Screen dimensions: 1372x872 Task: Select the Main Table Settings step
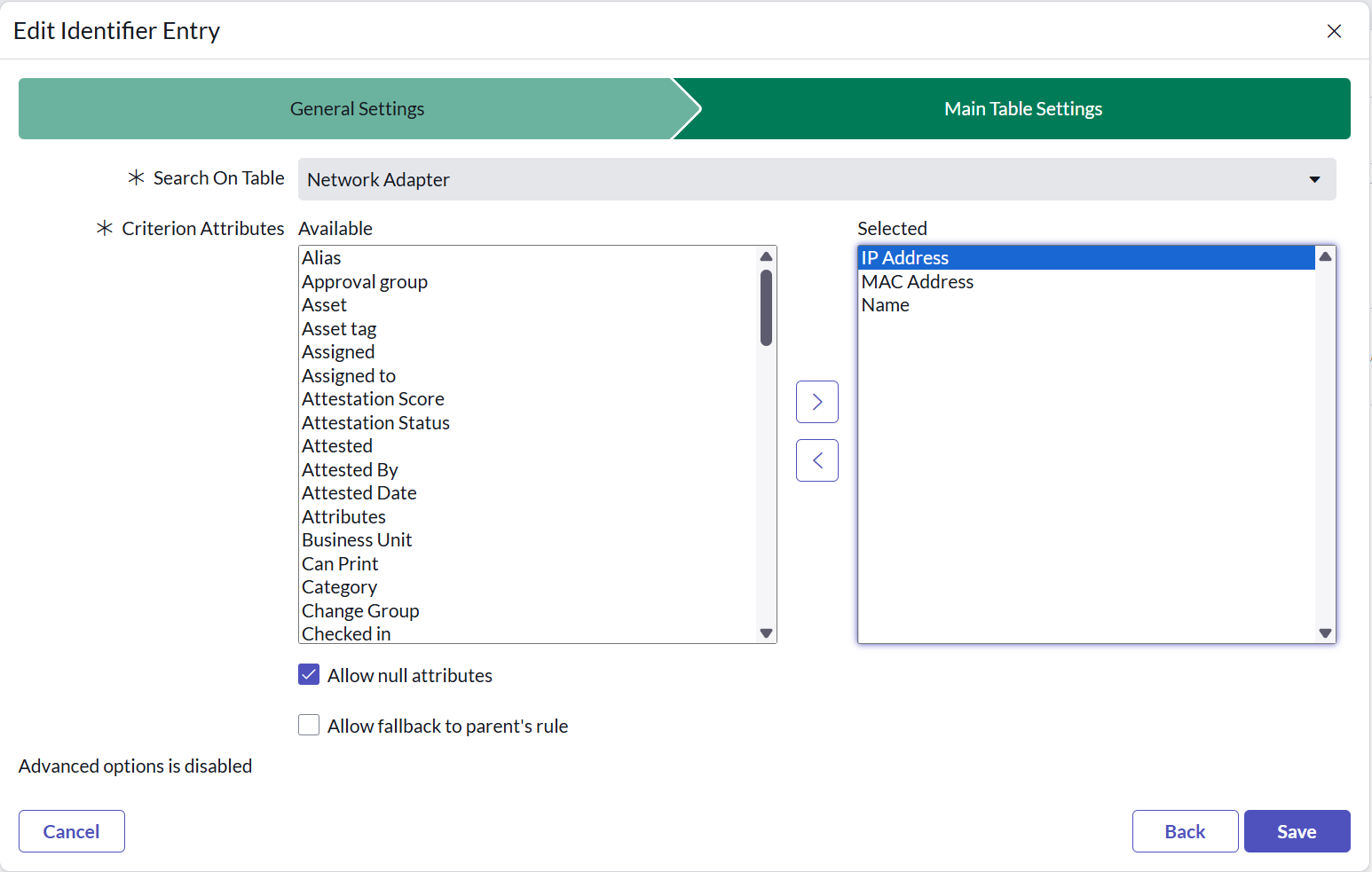[1022, 109]
